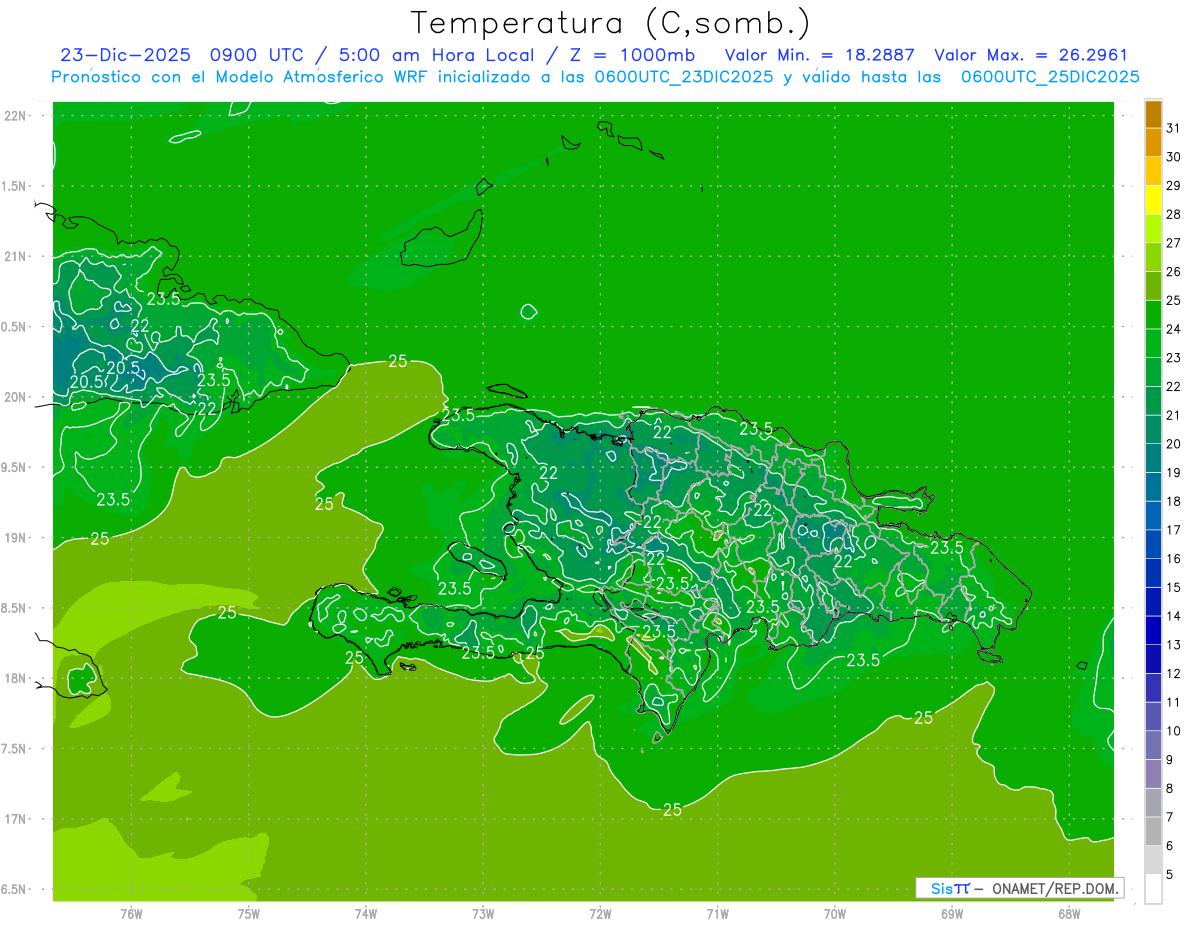Click the dark orange legend swatch above 31
This screenshot has width=1200, height=927.
pyautogui.click(x=1153, y=114)
